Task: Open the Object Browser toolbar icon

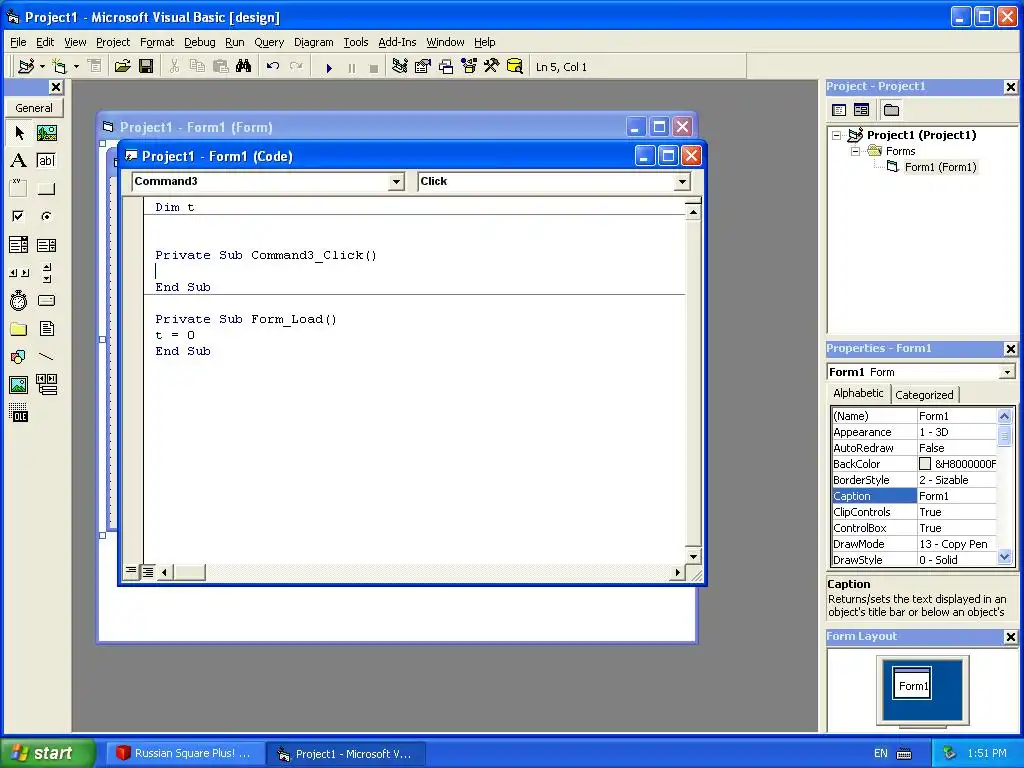Action: pyautogui.click(x=469, y=67)
